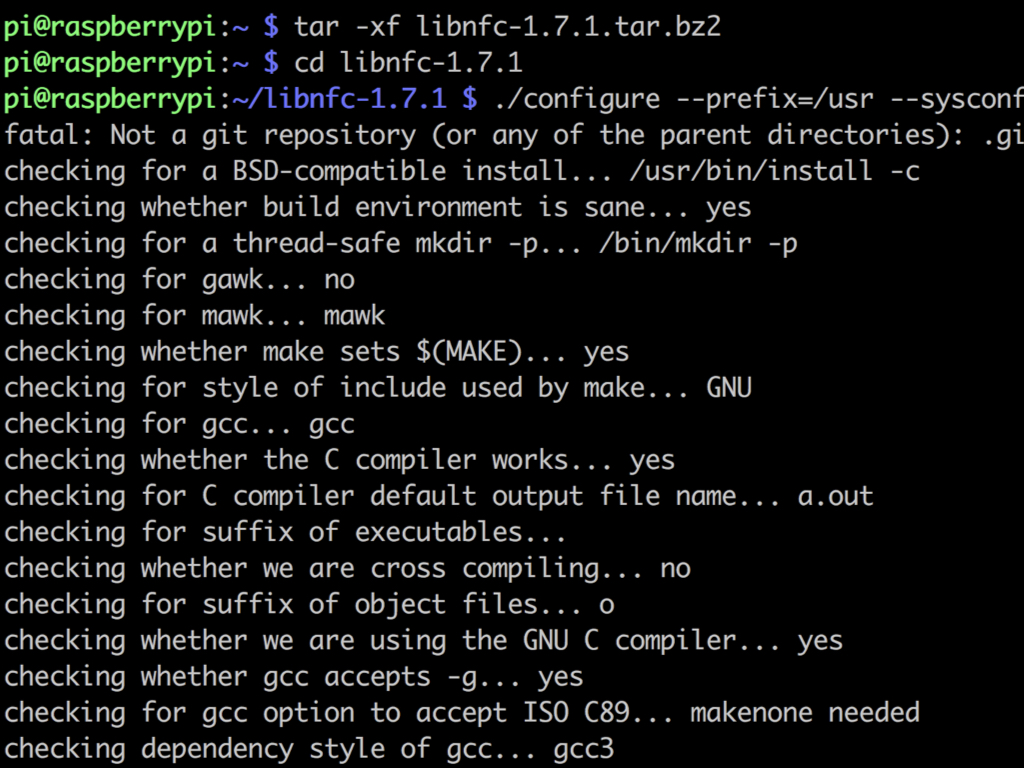Click the default output file name a.out line
The image size is (1024, 768).
click(438, 496)
